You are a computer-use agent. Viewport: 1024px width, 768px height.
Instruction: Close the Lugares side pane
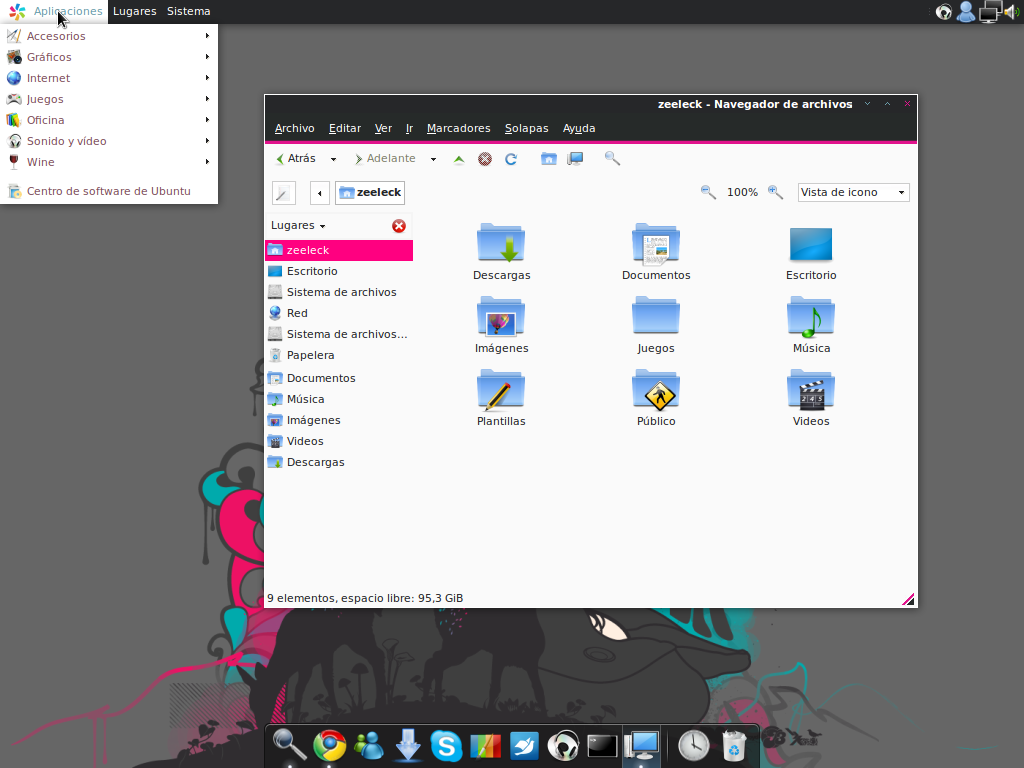click(398, 226)
